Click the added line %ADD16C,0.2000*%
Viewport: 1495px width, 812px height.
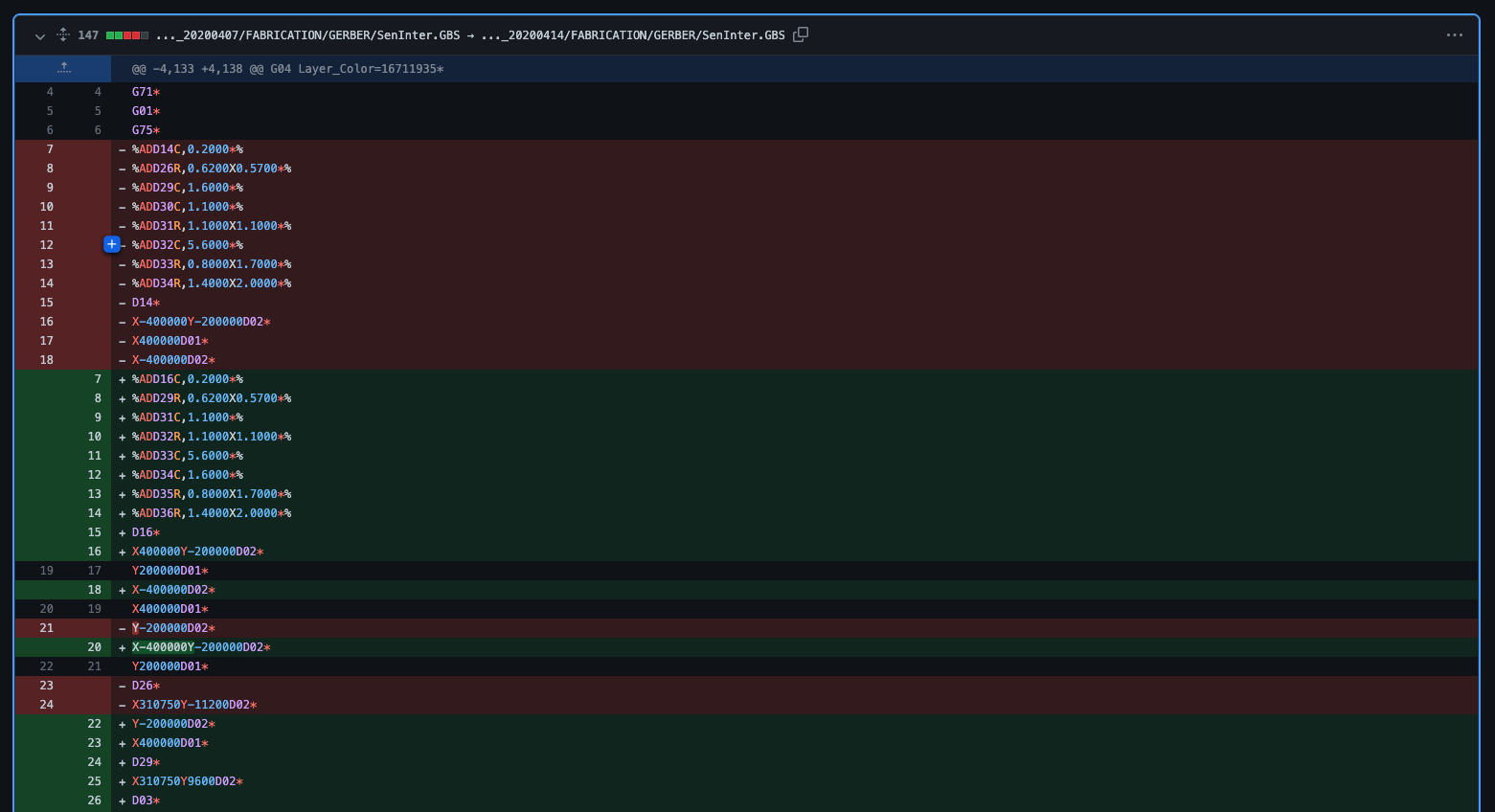point(188,379)
